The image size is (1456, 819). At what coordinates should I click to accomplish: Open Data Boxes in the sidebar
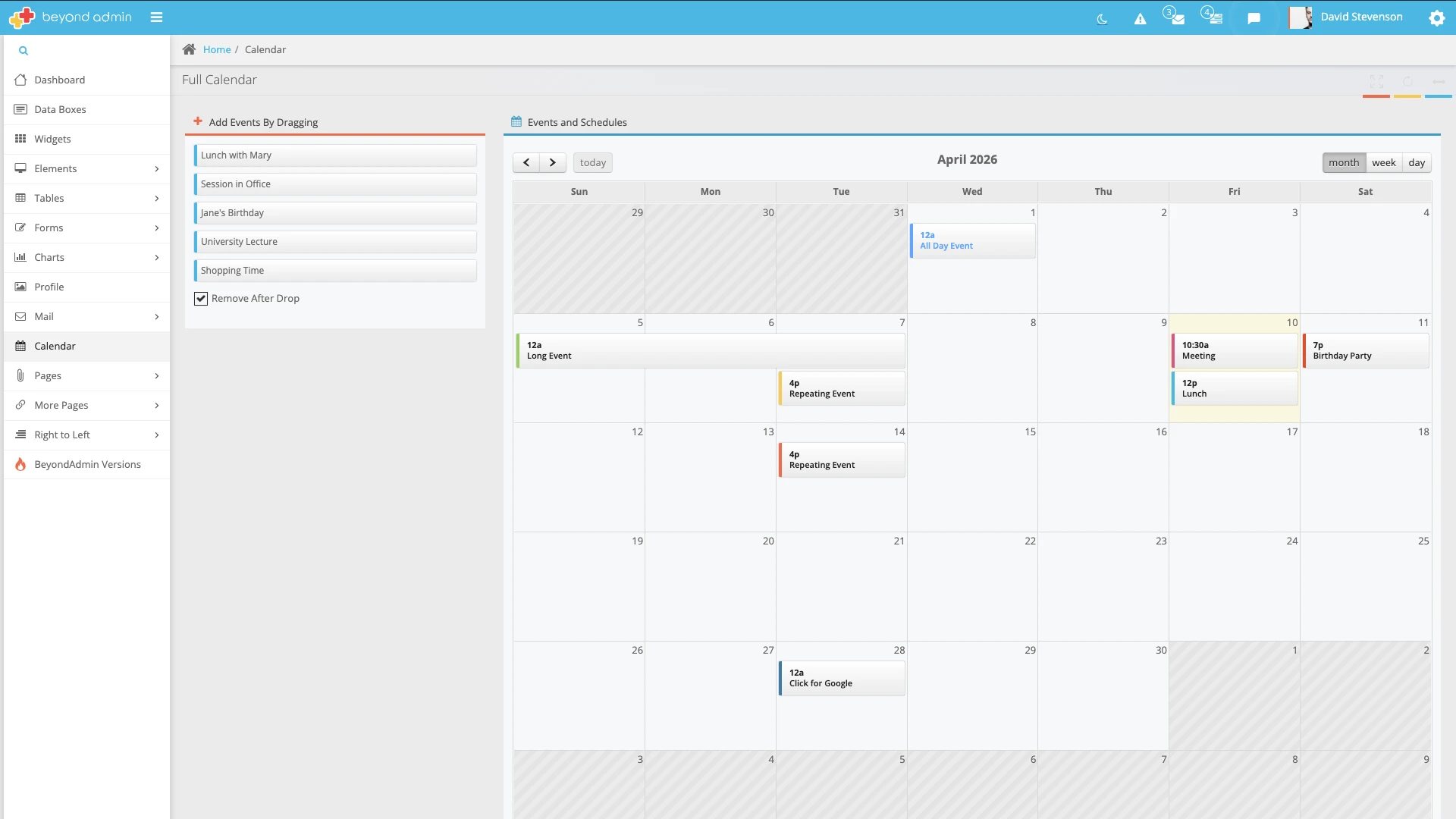tap(86, 110)
